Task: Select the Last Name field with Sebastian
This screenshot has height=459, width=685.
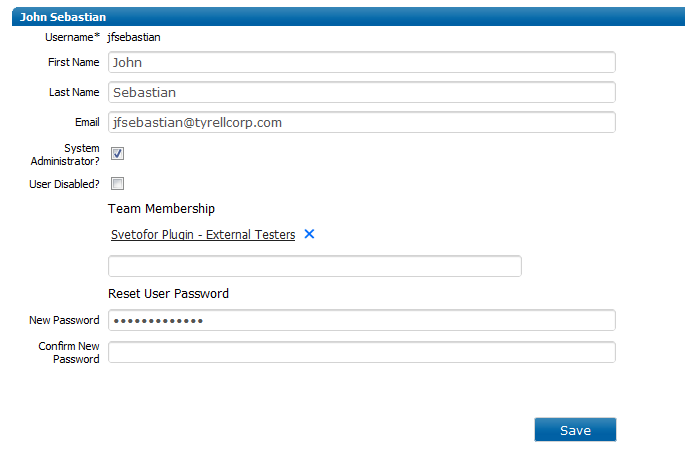Action: click(362, 92)
